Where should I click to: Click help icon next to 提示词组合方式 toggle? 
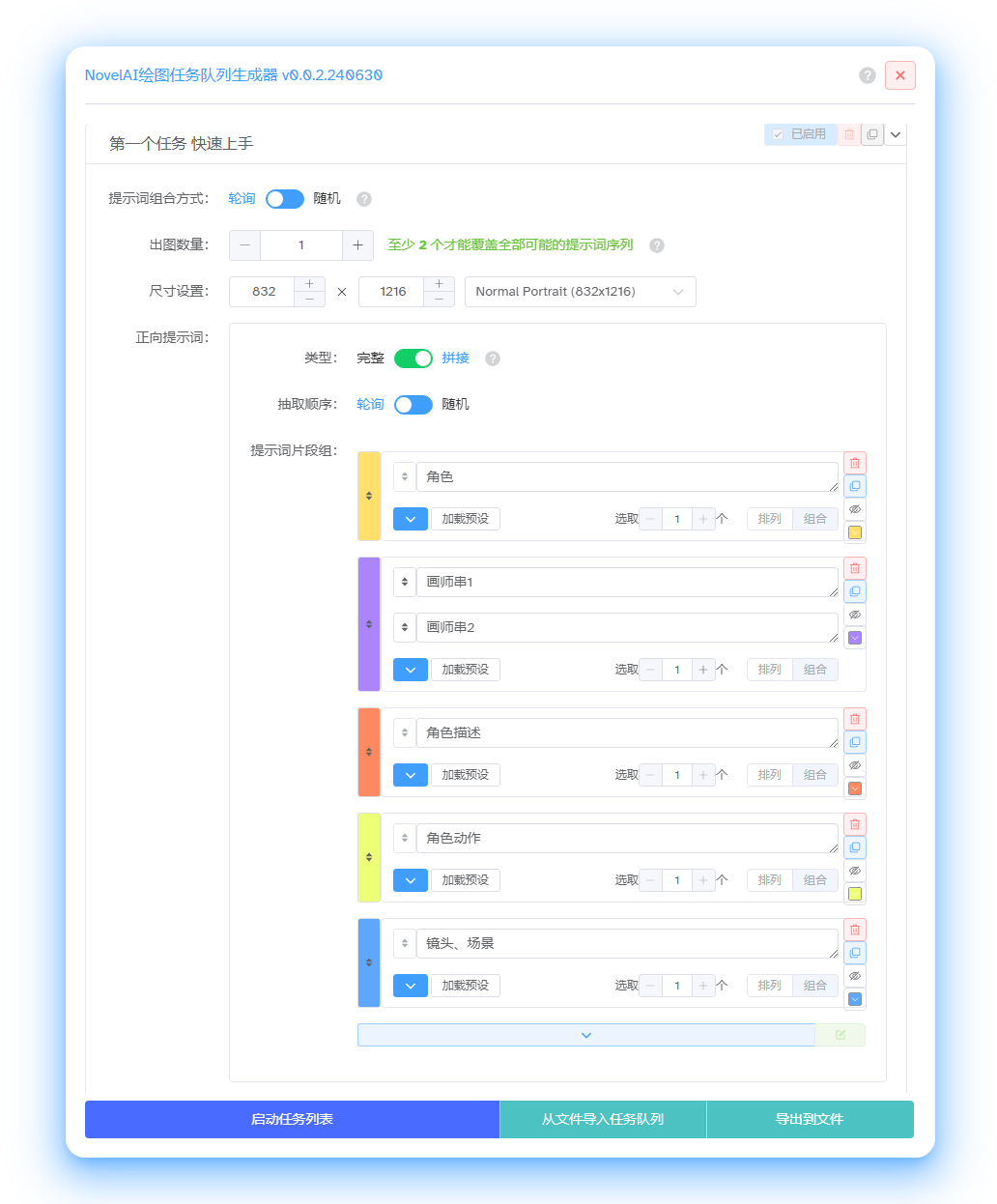(x=364, y=199)
